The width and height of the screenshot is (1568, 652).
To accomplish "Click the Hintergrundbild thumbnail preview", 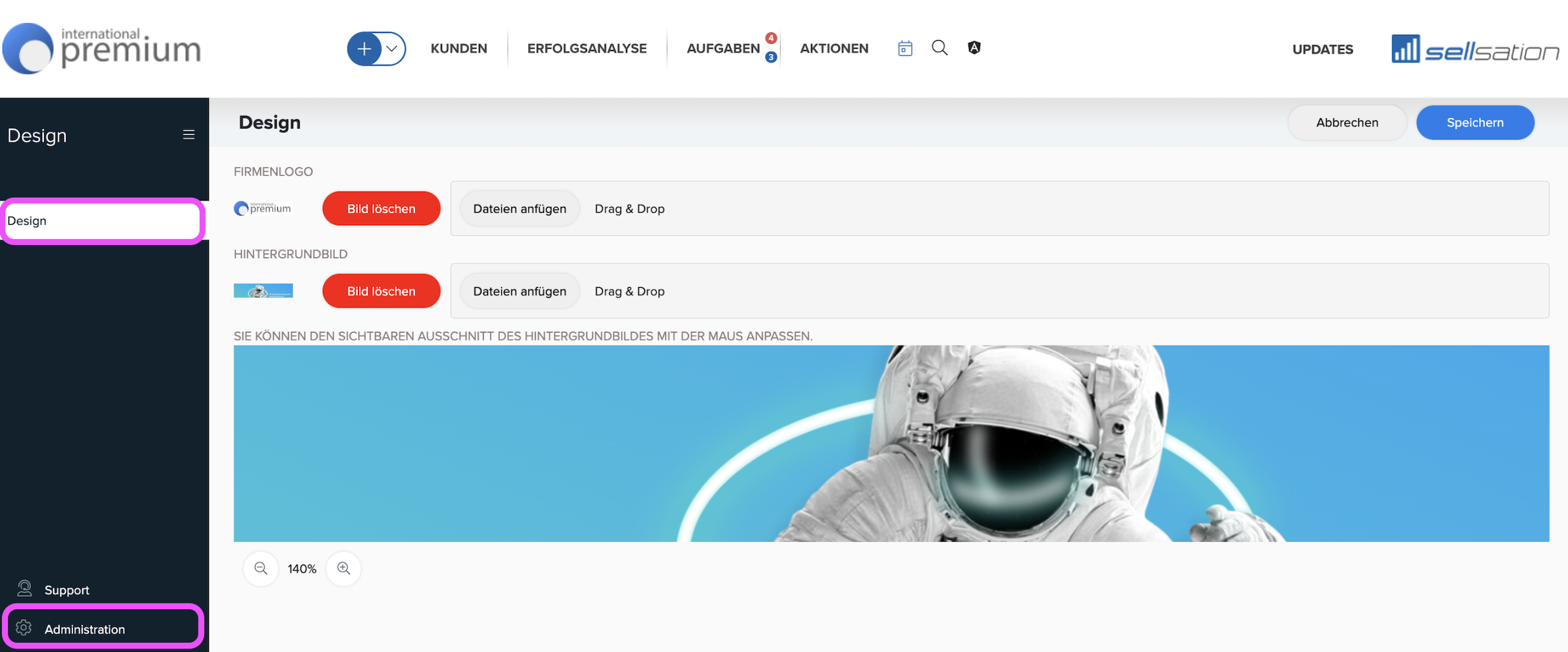I will point(263,290).
